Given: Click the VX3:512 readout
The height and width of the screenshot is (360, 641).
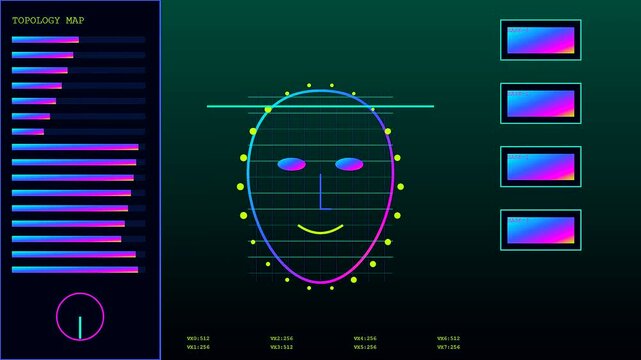Looking at the screenshot, I should tap(282, 347).
